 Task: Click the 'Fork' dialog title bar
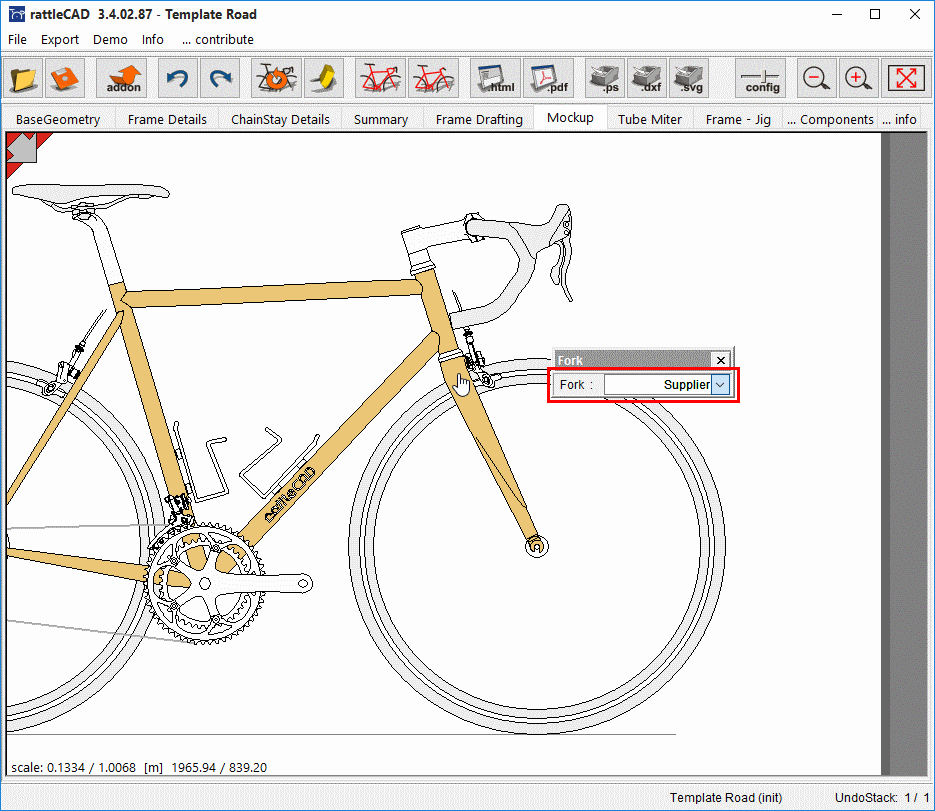(633, 360)
